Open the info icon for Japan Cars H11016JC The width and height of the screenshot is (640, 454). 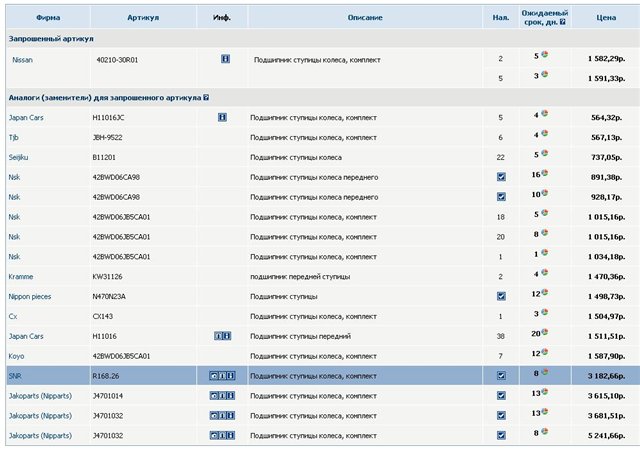coord(222,118)
